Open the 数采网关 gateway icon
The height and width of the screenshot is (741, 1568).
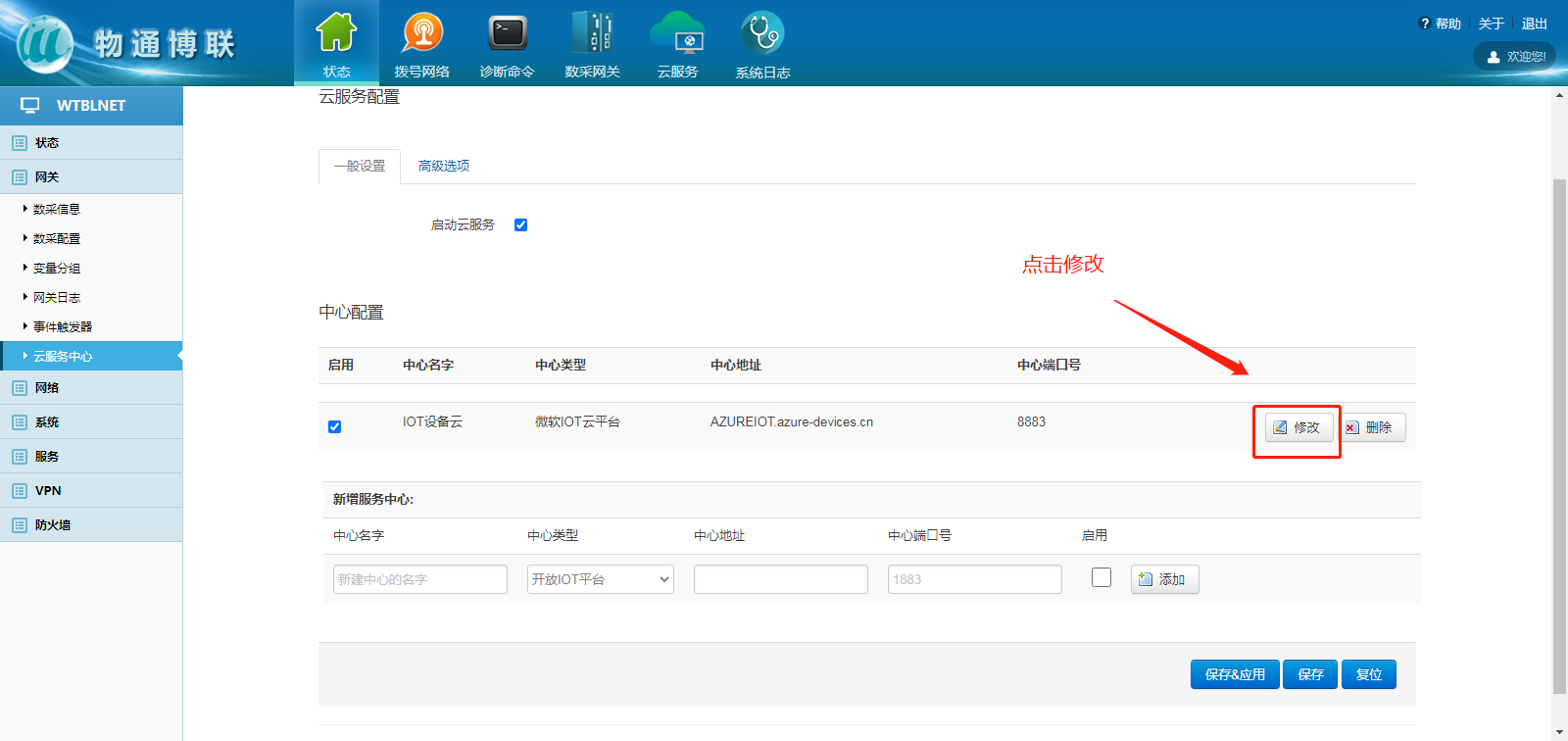pos(593,32)
